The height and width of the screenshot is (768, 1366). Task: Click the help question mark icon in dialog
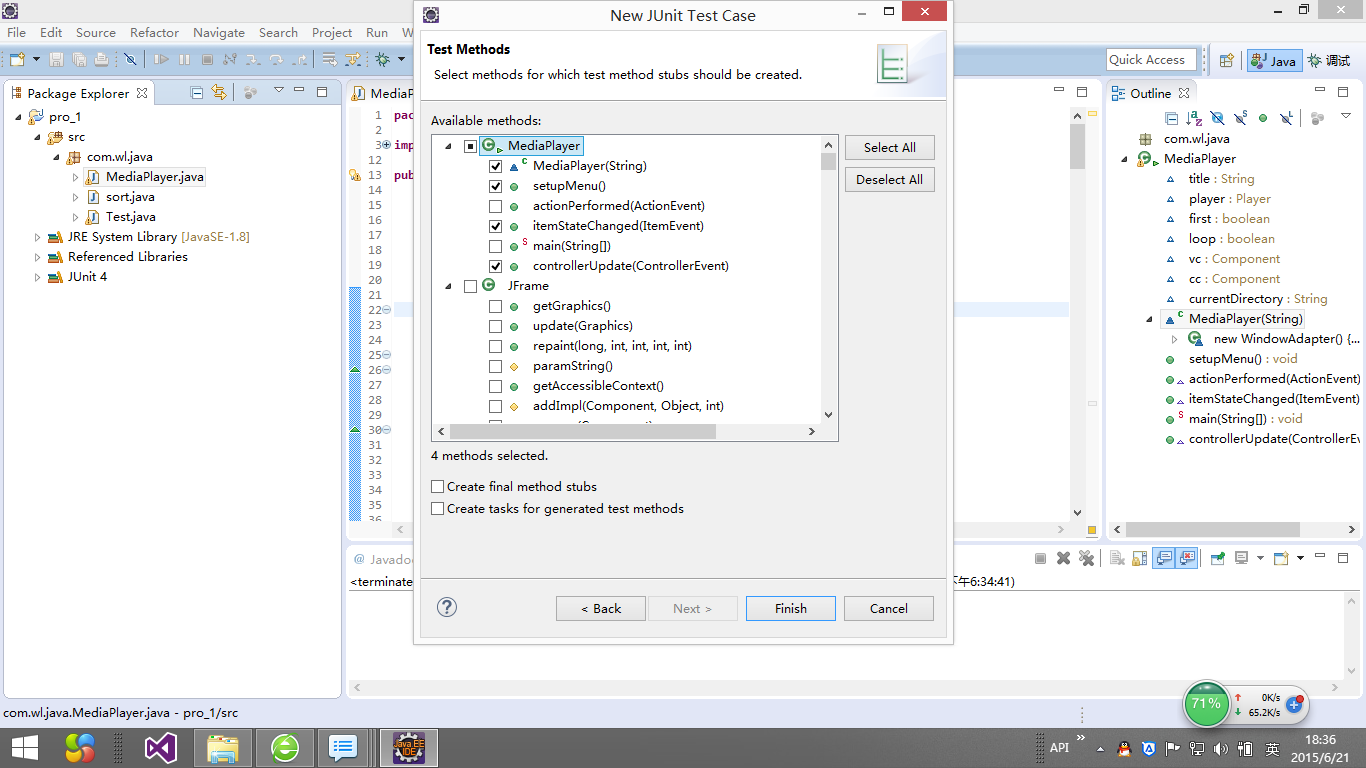(447, 607)
